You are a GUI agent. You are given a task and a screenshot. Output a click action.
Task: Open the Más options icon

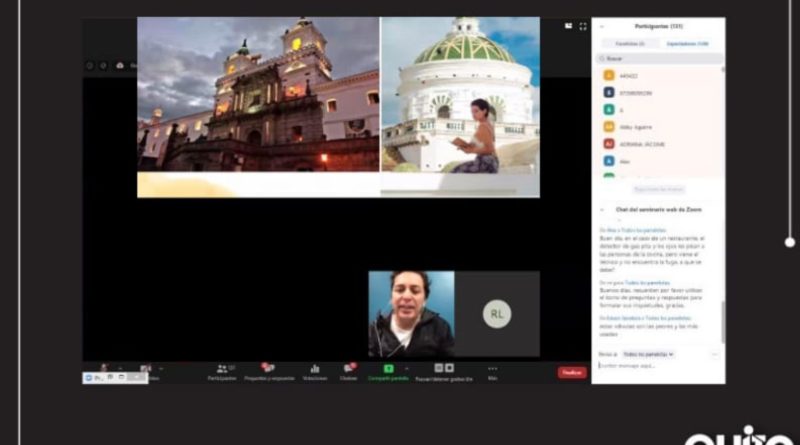click(x=492, y=369)
